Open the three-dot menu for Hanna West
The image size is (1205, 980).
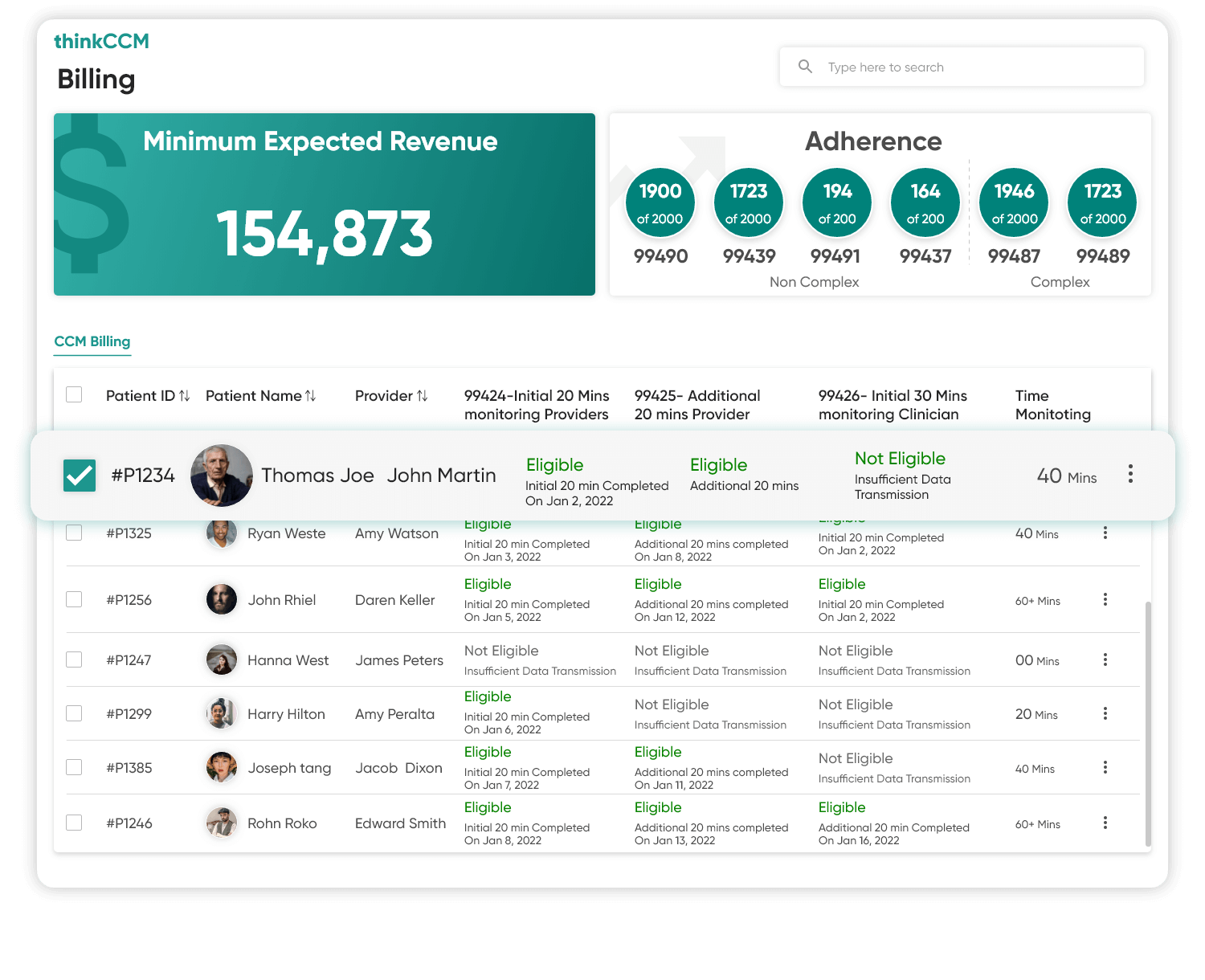tap(1105, 659)
